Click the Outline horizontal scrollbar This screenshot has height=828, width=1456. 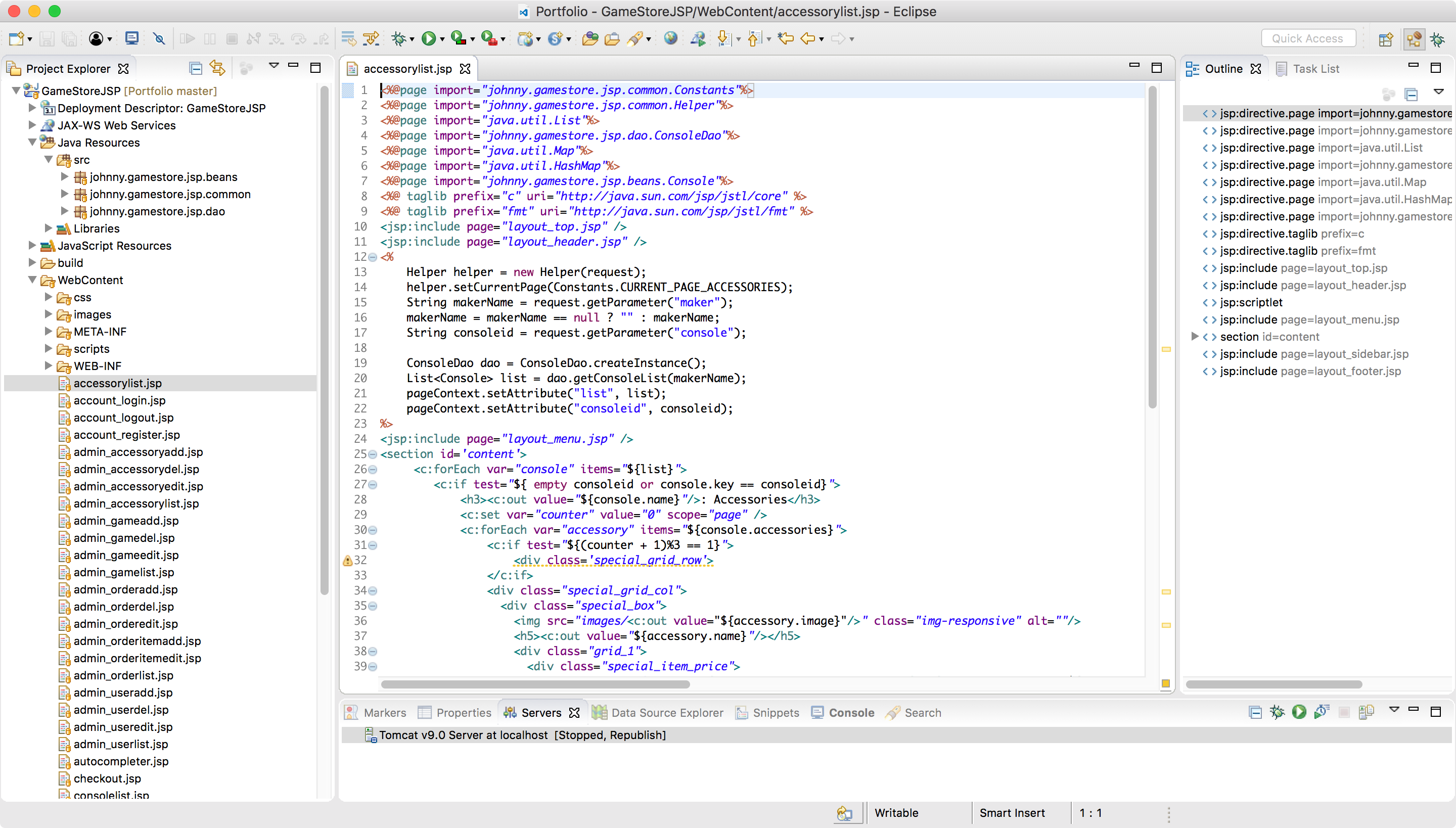point(1273,684)
